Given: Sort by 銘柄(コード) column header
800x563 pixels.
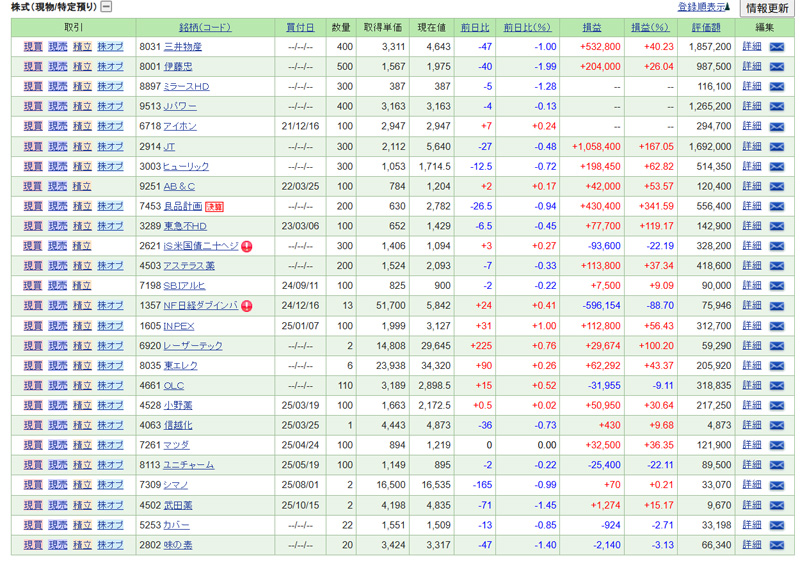Looking at the screenshot, I should [x=205, y=27].
